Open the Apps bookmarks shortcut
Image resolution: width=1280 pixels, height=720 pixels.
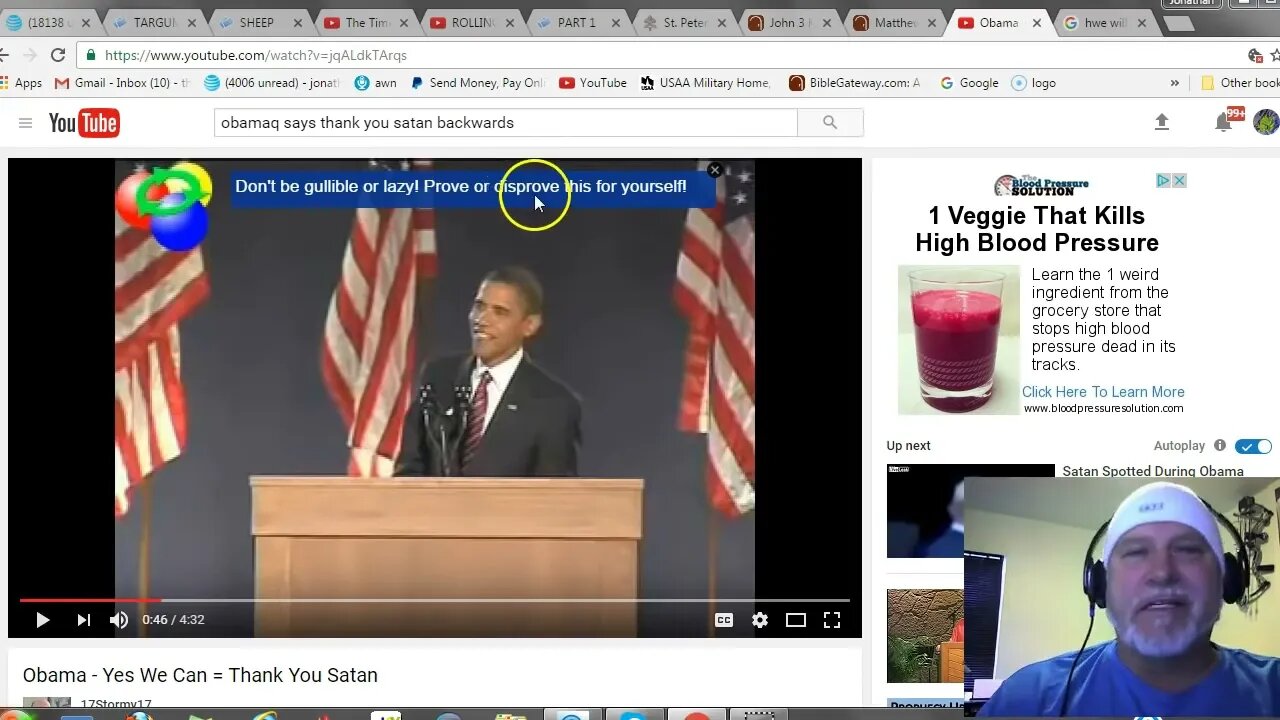[21, 83]
